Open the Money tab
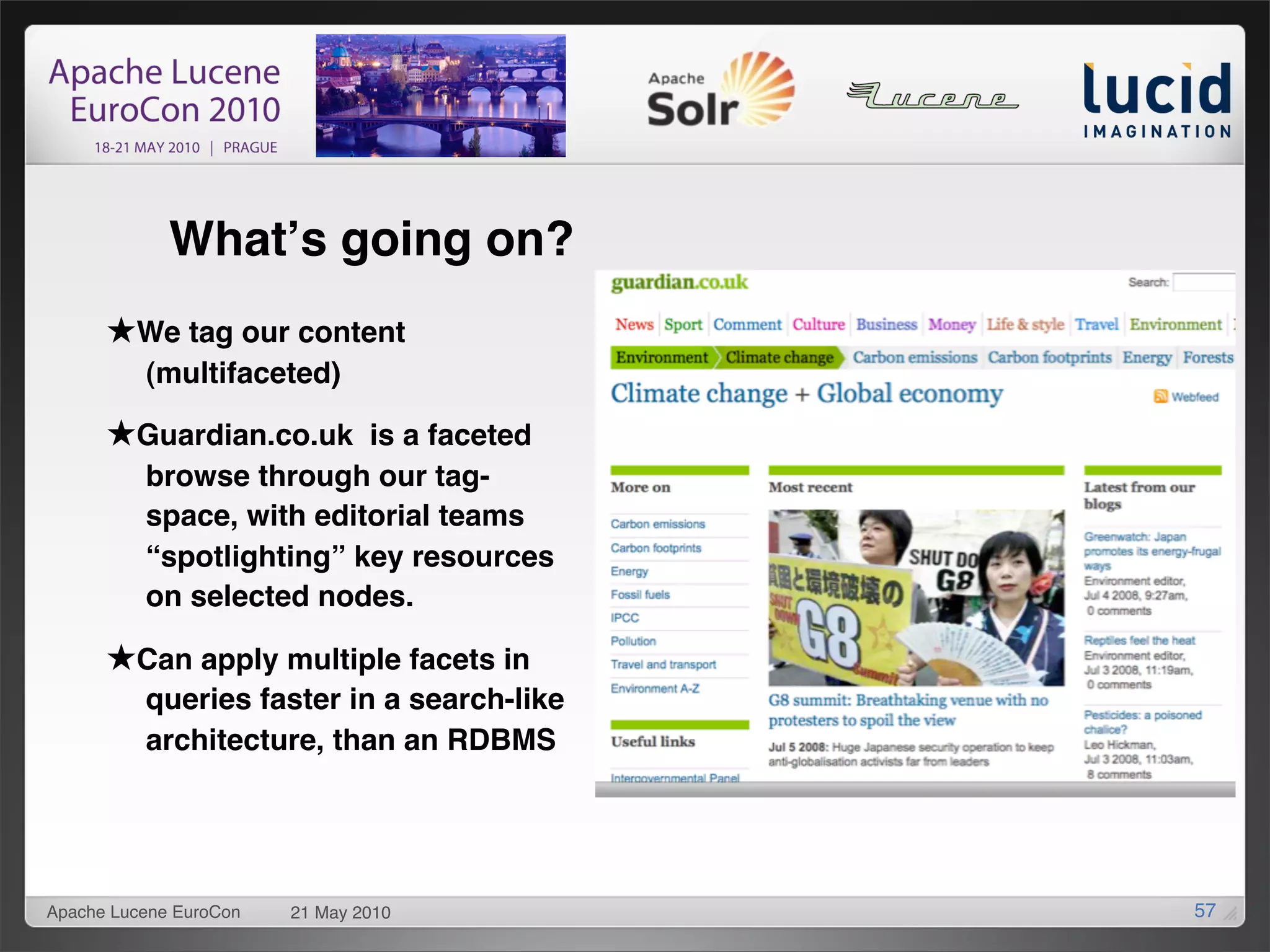This screenshot has height=952, width=1270. click(952, 324)
